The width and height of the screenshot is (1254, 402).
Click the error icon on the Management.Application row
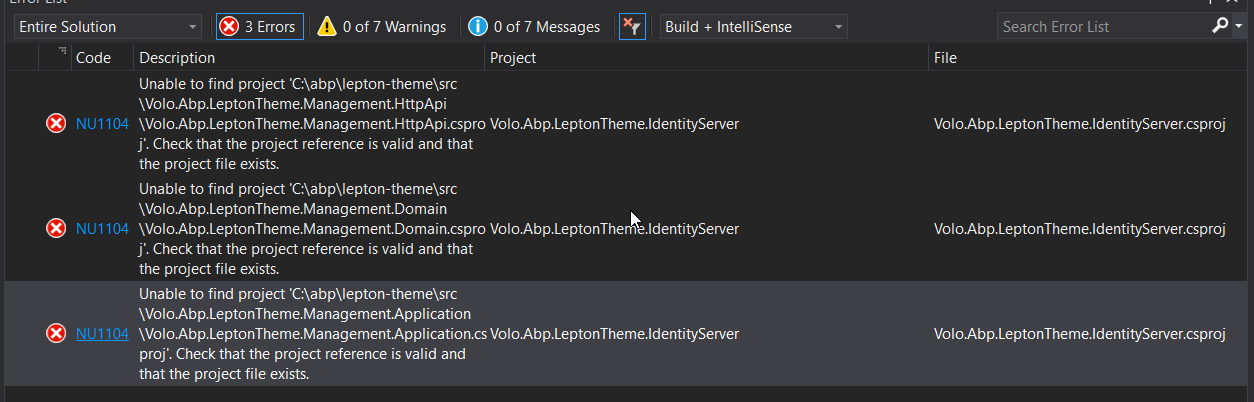point(56,333)
